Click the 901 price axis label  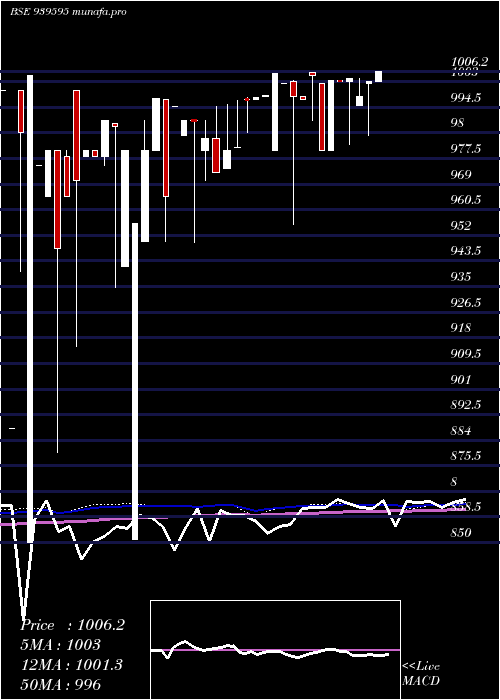coord(461,380)
